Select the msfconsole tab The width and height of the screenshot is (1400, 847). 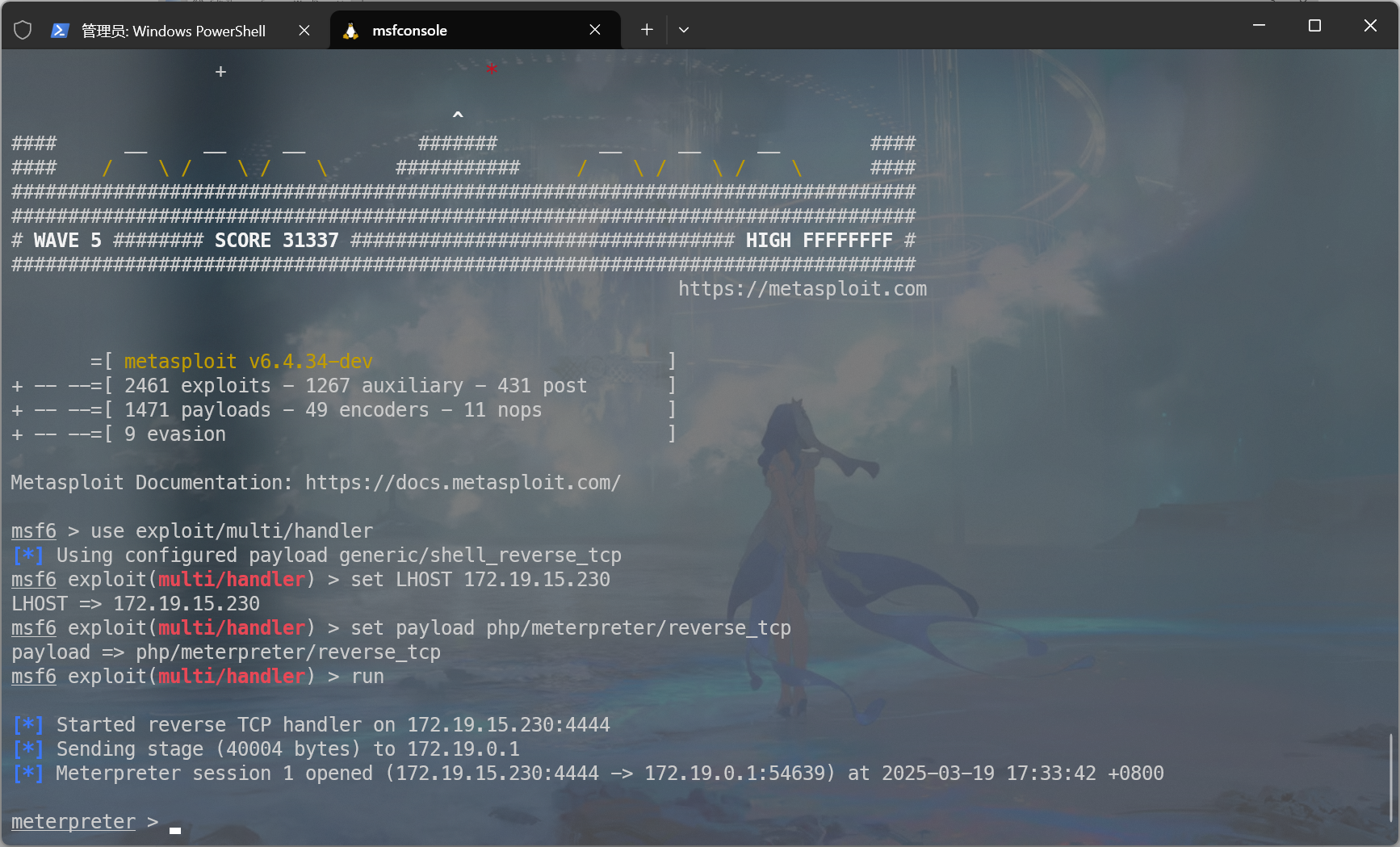pos(476,31)
